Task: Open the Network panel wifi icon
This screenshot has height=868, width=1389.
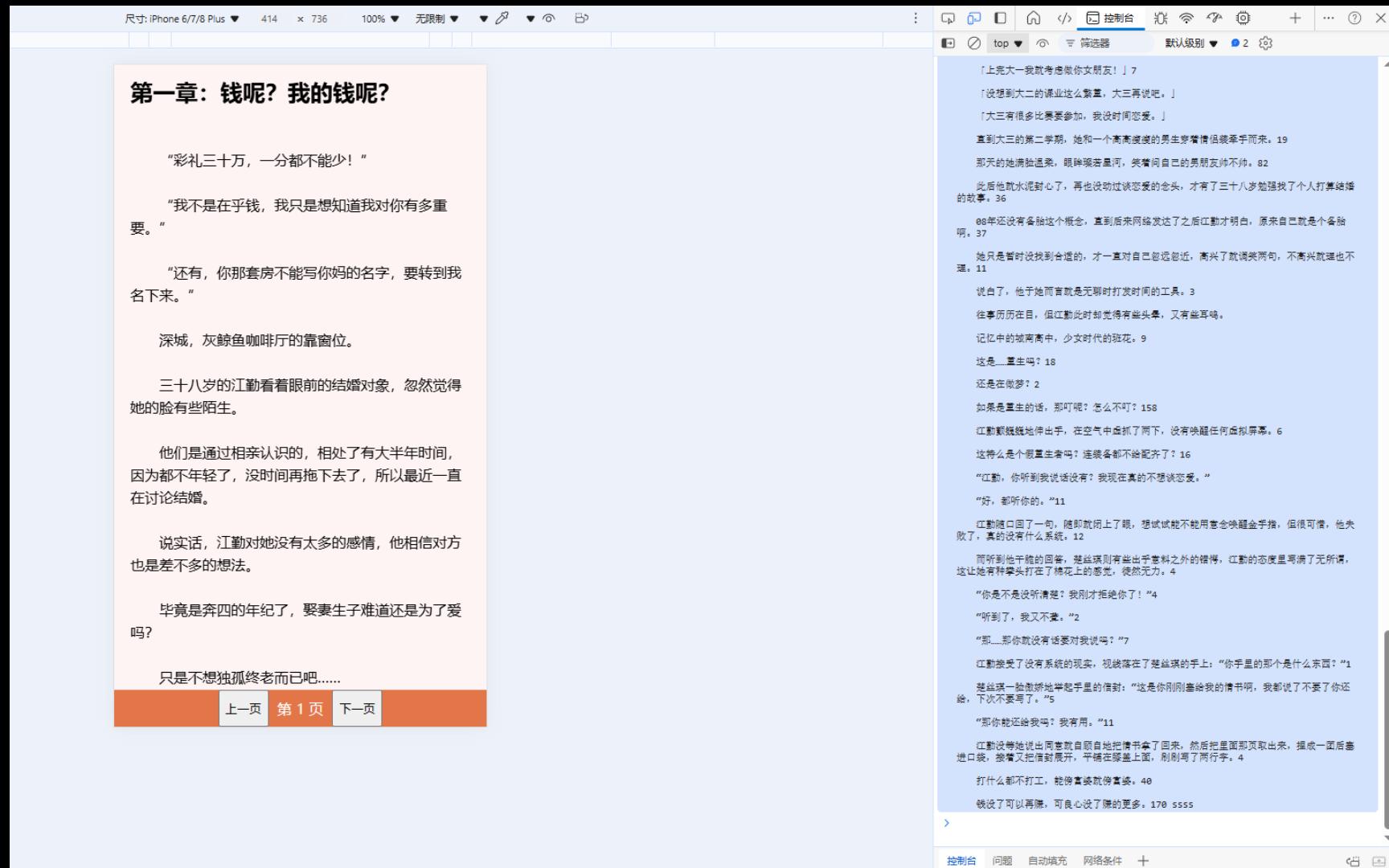Action: [x=1186, y=18]
